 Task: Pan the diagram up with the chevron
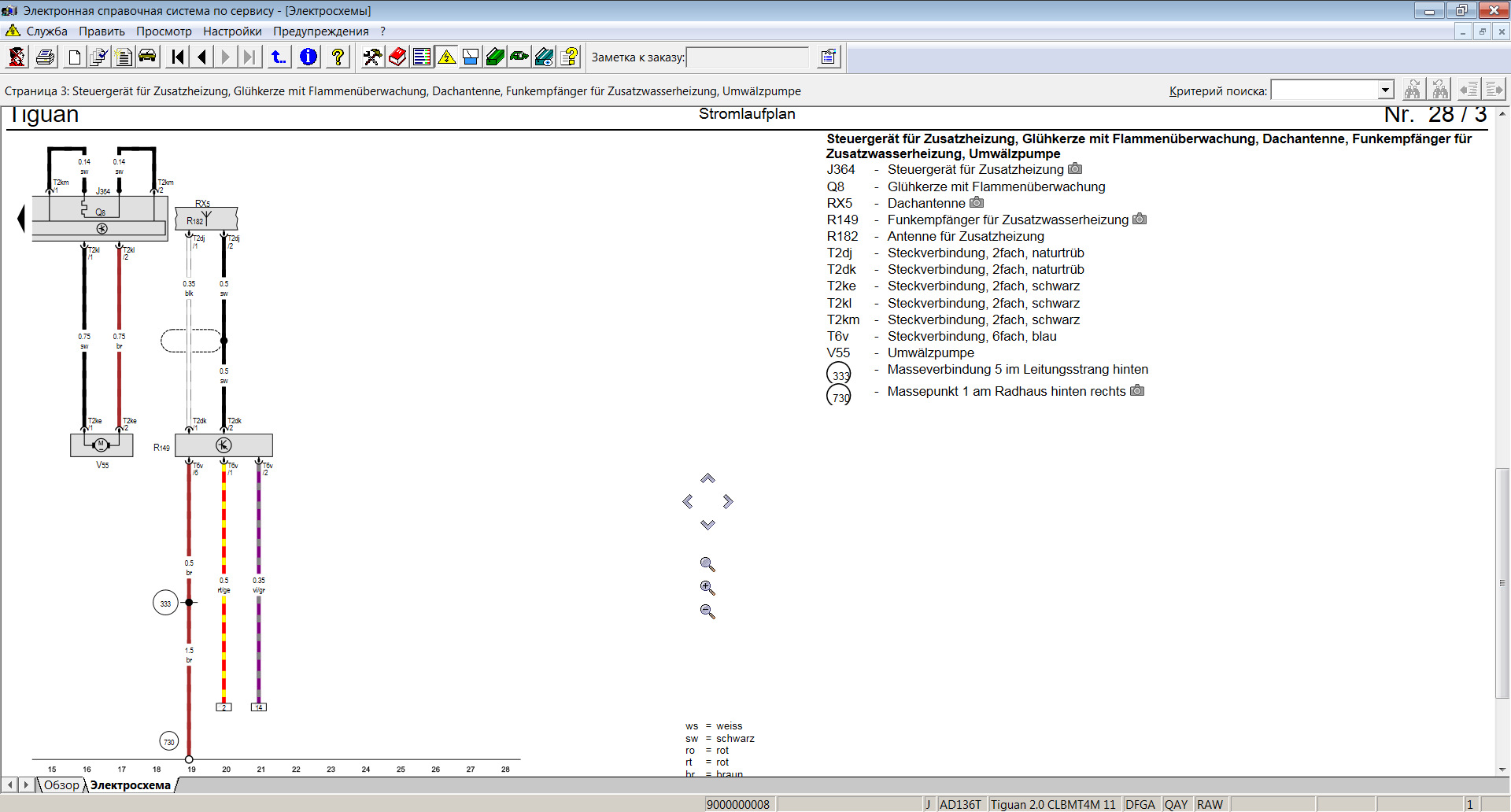[x=707, y=478]
